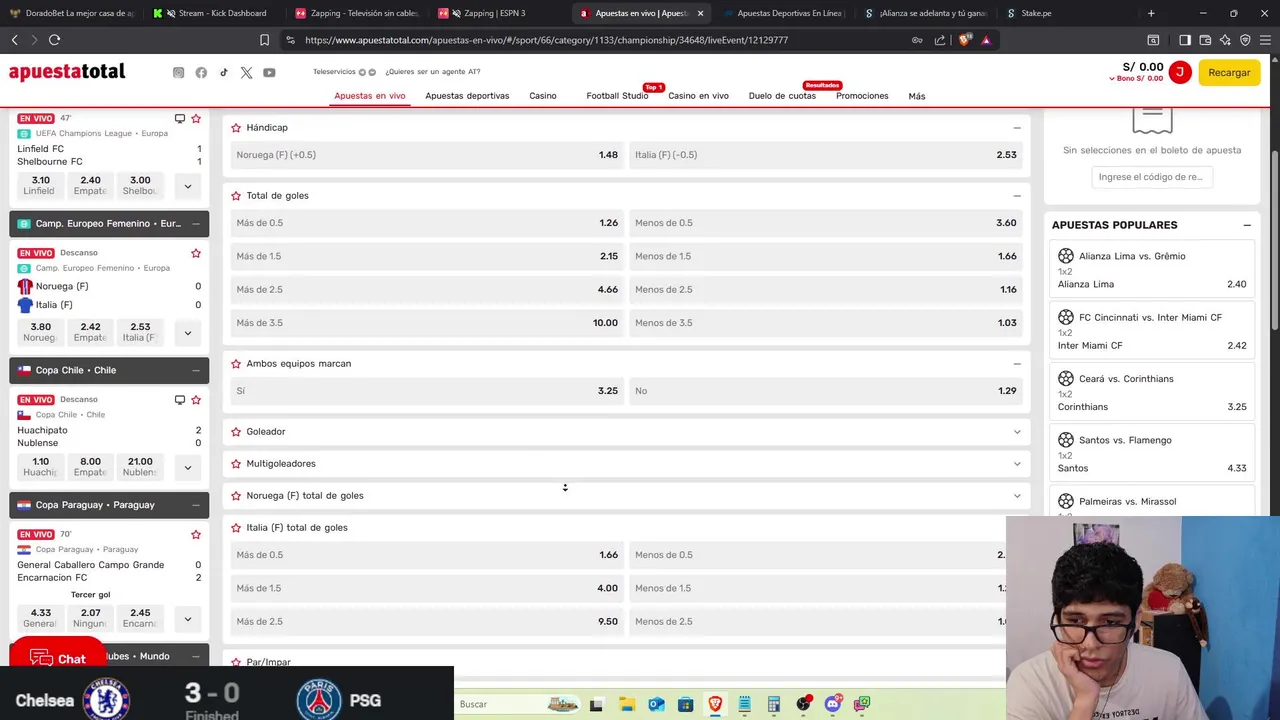Open Calculator from the taskbar
The image size is (1280, 720).
[x=774, y=704]
